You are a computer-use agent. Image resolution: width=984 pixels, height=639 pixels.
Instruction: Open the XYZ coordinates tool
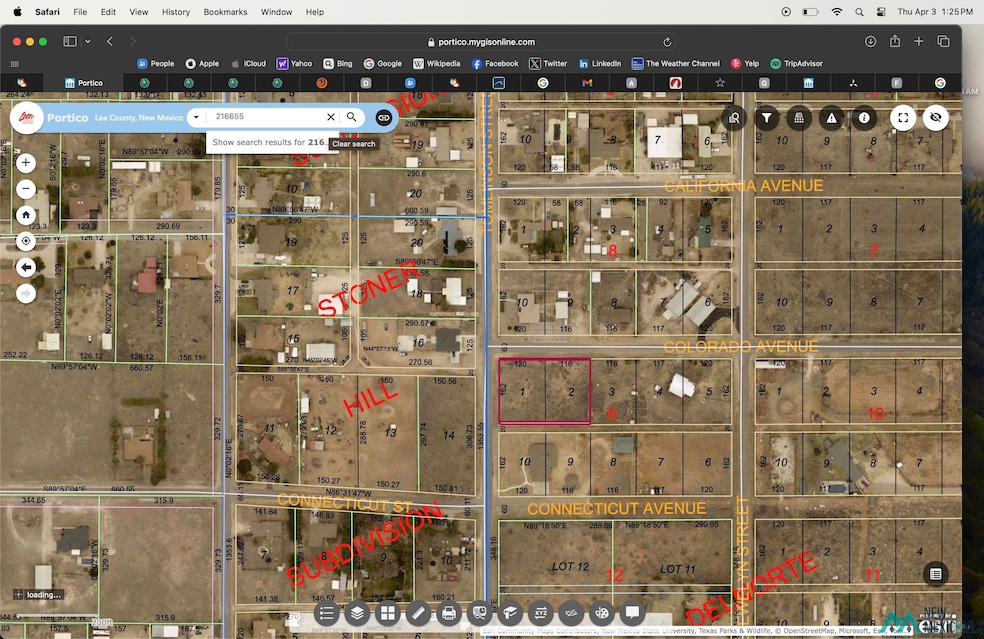pyautogui.click(x=540, y=613)
